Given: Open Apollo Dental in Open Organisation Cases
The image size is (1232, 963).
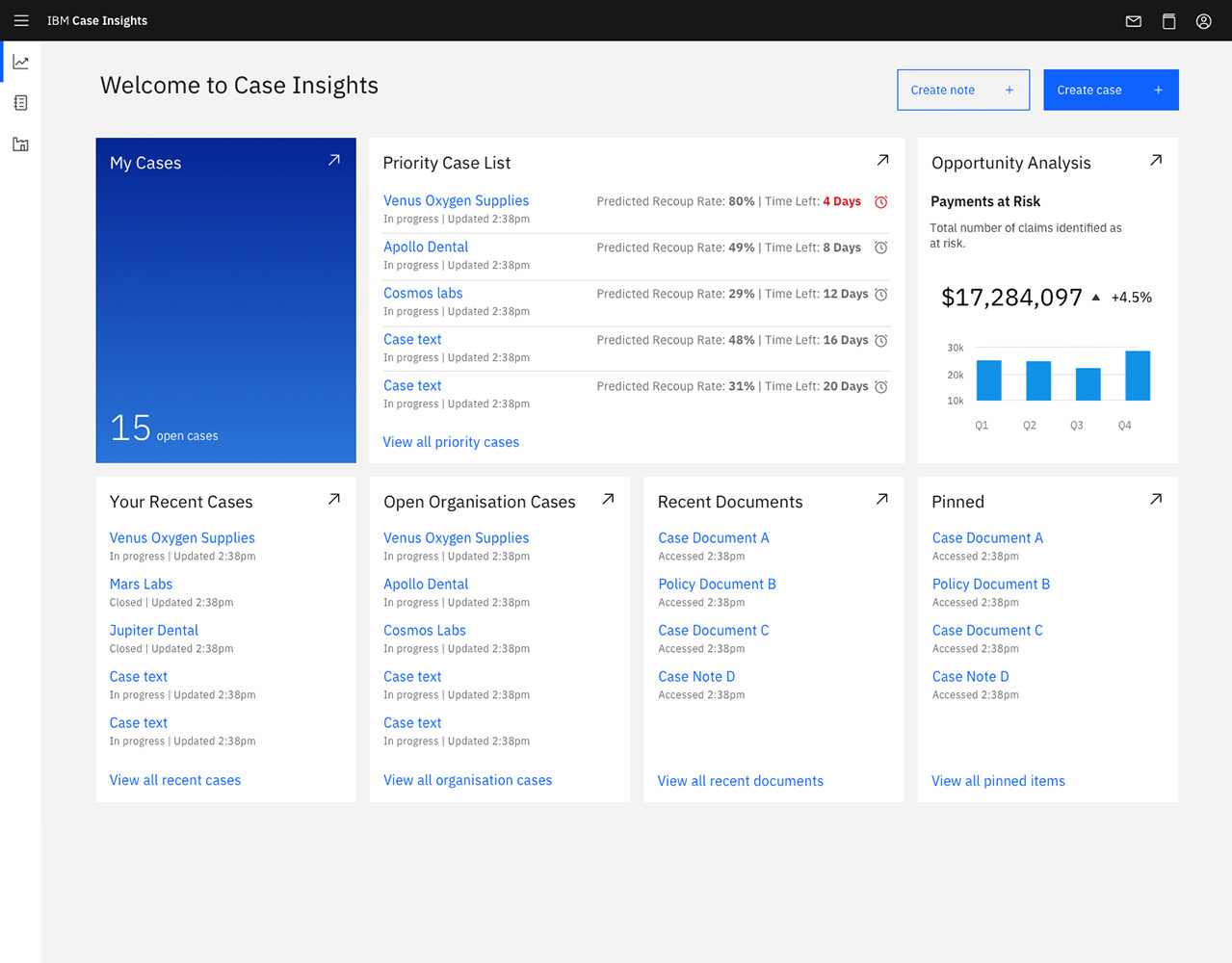Looking at the screenshot, I should coord(426,584).
